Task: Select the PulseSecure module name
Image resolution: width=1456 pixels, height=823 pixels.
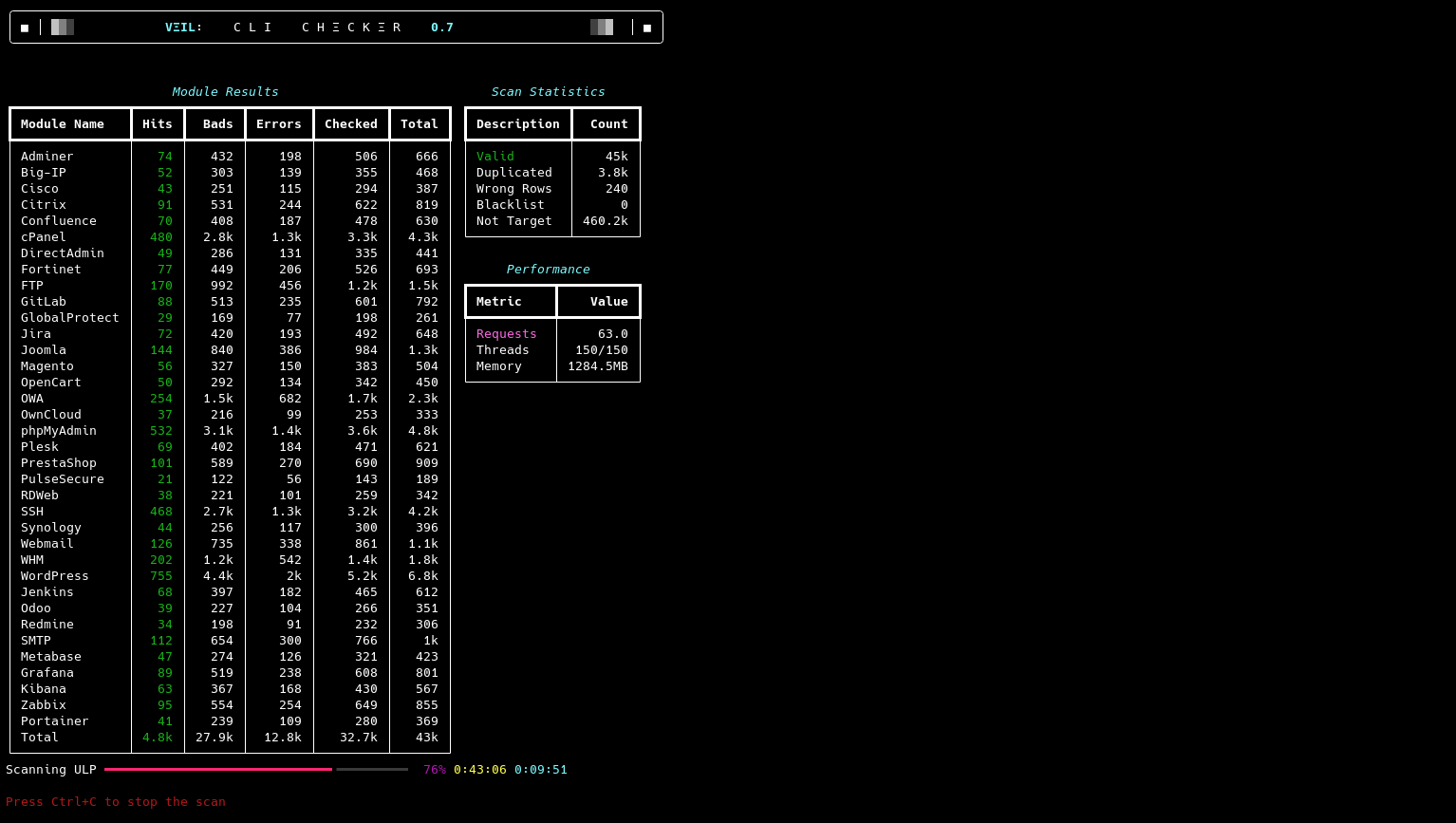Action: click(x=63, y=479)
